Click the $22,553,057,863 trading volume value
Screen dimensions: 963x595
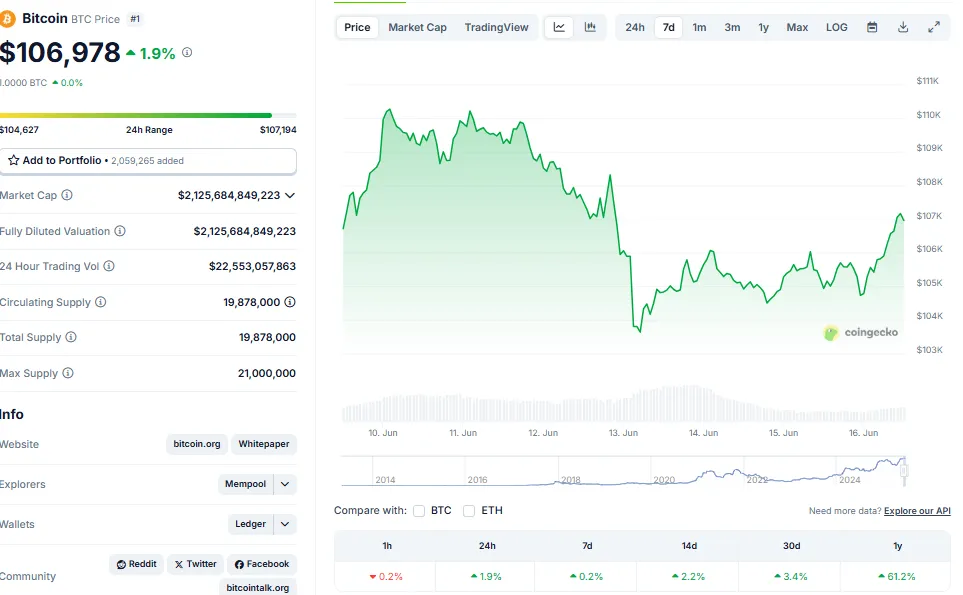tap(252, 266)
